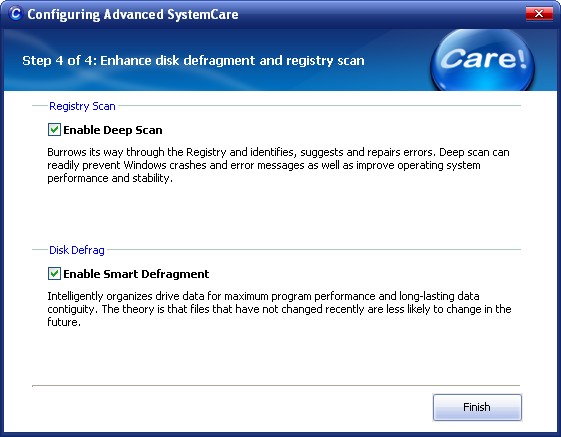Click the Advanced SystemCare title bar icon

[x=15, y=14]
